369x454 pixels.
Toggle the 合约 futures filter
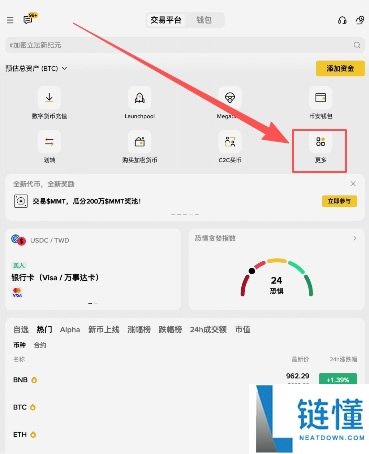pyautogui.click(x=40, y=345)
